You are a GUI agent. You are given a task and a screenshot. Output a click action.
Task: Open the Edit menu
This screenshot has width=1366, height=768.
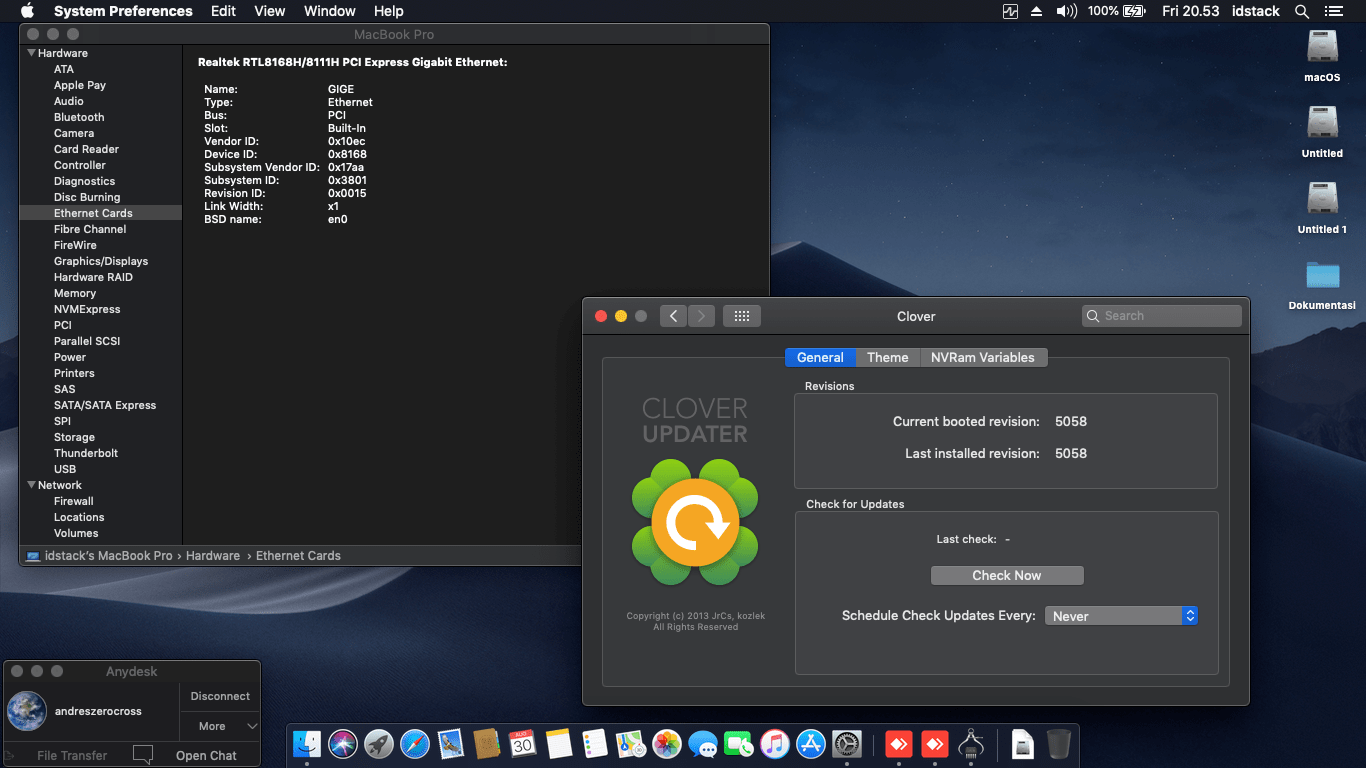[x=224, y=11]
